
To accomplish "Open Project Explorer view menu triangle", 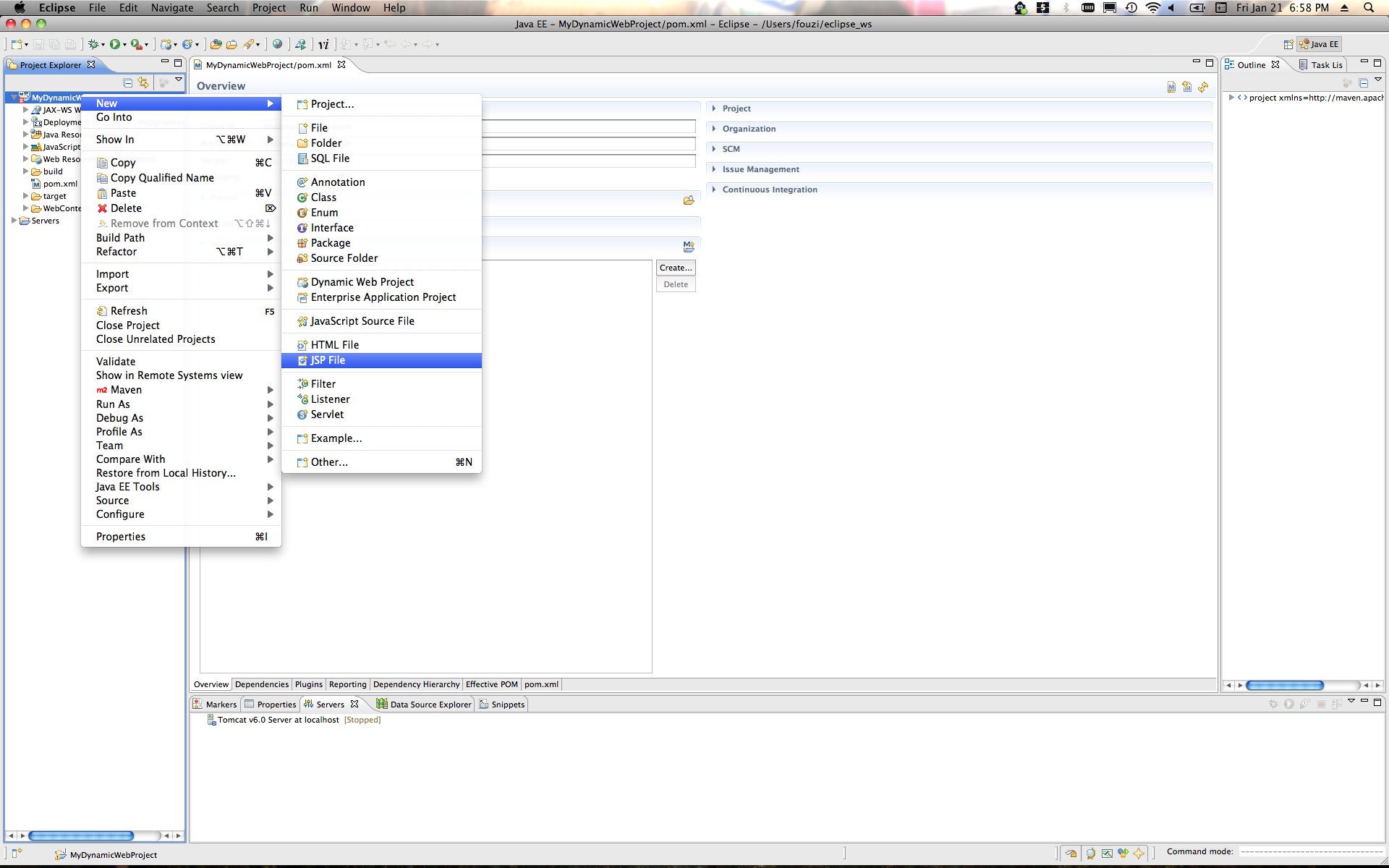I will (x=179, y=80).
